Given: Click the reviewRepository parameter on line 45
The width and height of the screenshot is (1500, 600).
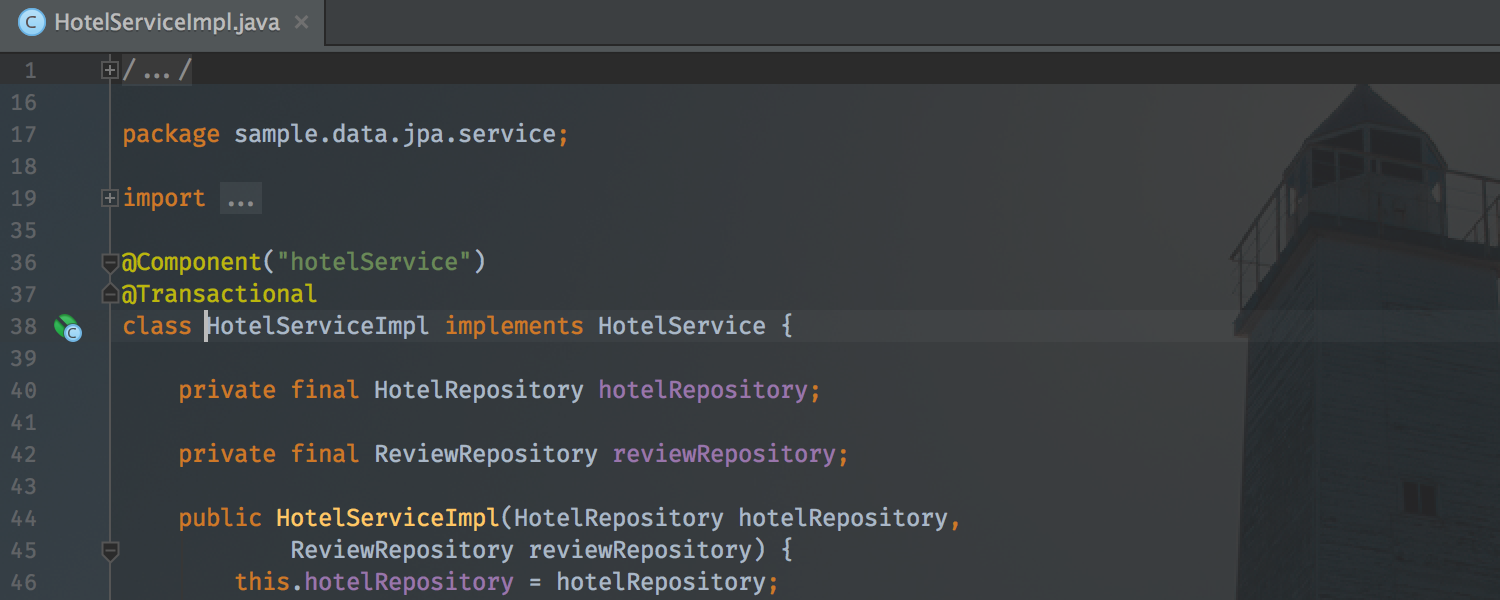Looking at the screenshot, I should pos(640,550).
